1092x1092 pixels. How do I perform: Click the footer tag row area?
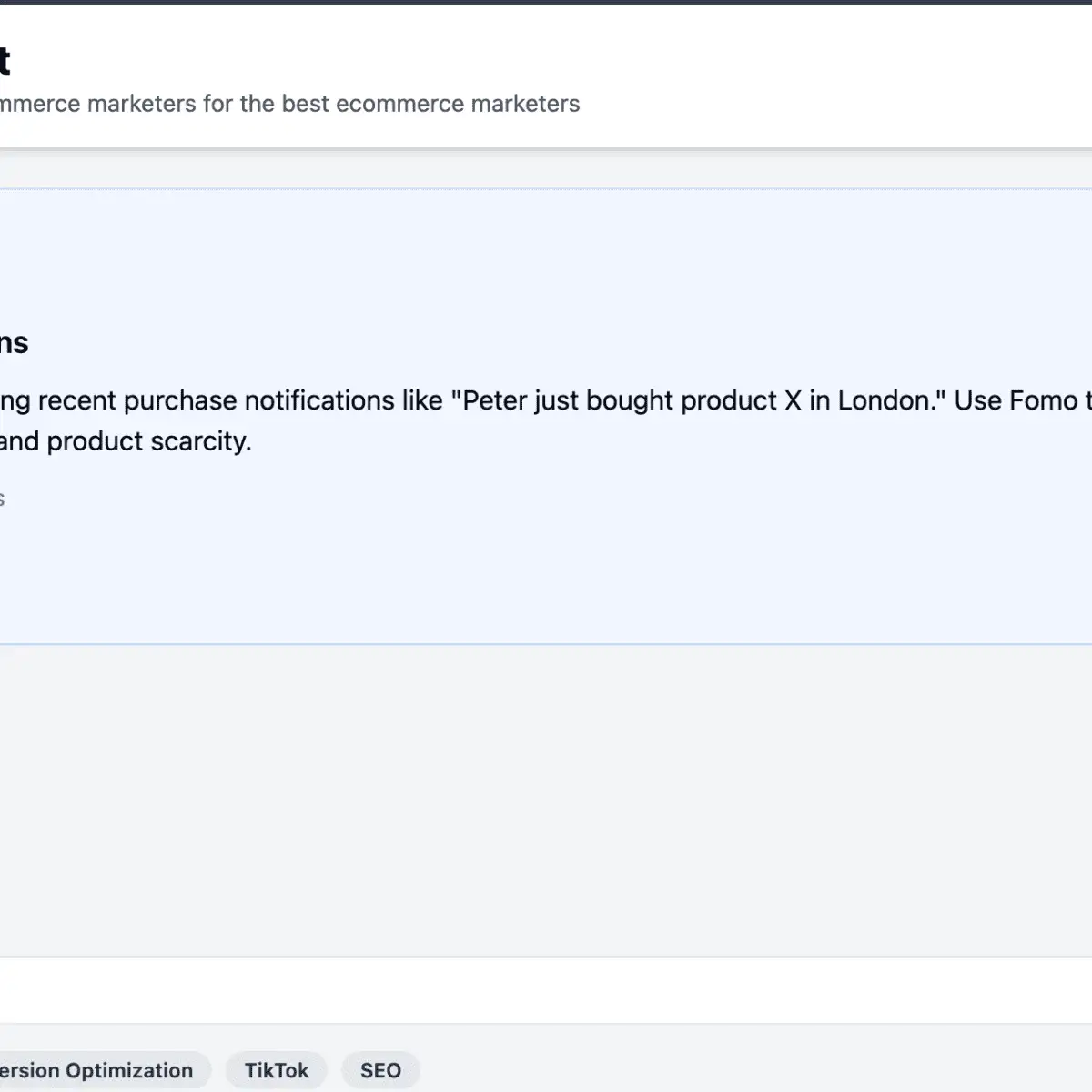546,1070
